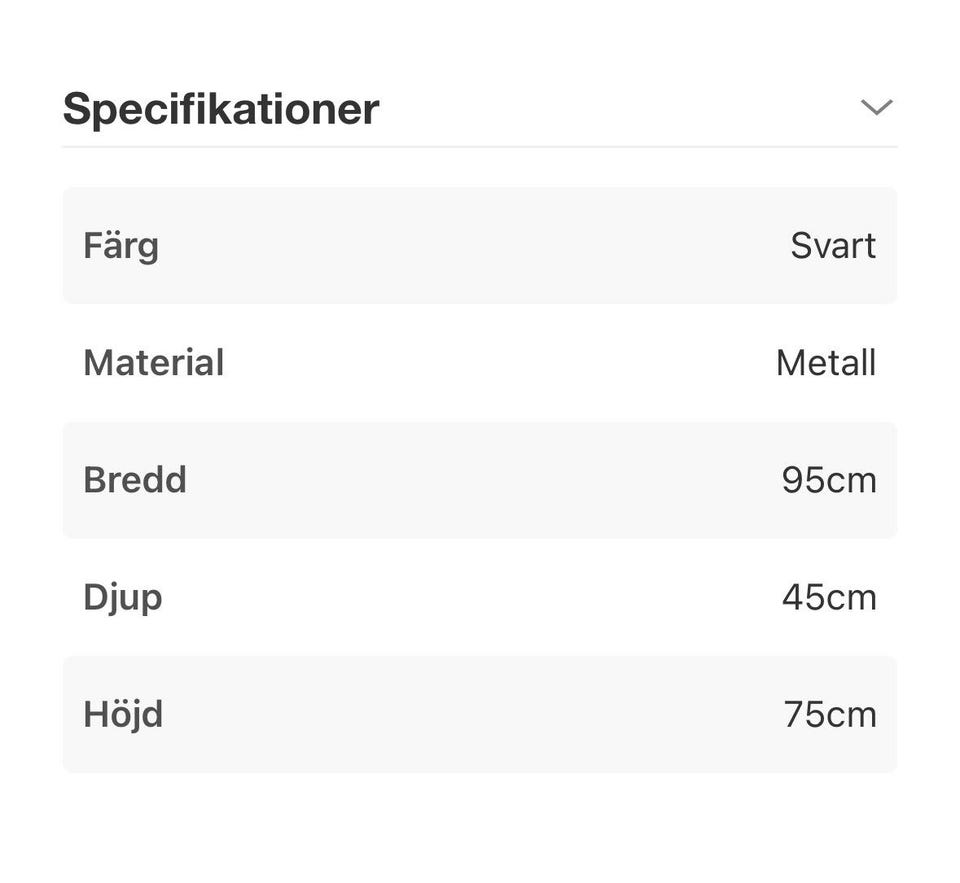960x883 pixels.
Task: Click the middle of the grey Bredd row
Action: (480, 480)
